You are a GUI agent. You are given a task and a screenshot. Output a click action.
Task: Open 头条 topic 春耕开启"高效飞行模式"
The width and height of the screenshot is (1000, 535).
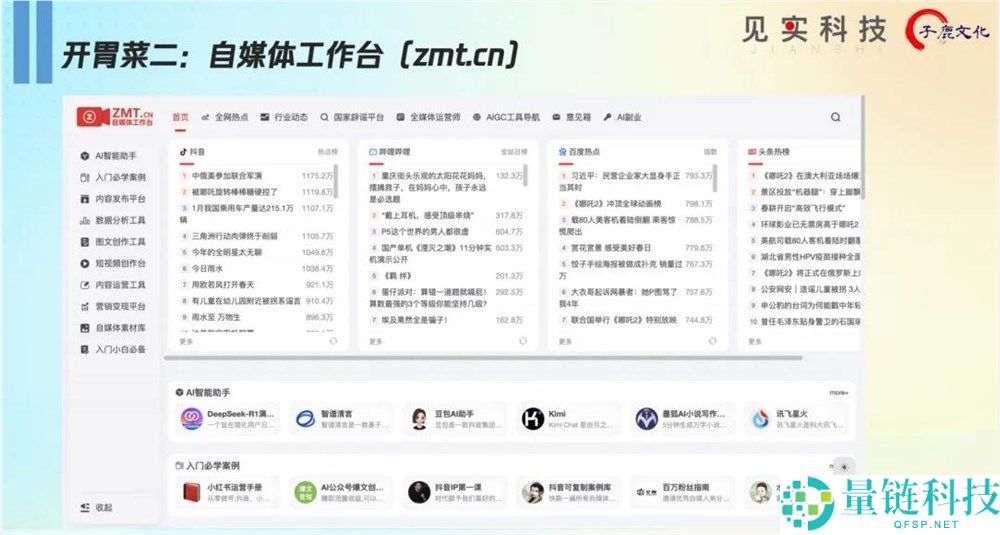coord(803,208)
